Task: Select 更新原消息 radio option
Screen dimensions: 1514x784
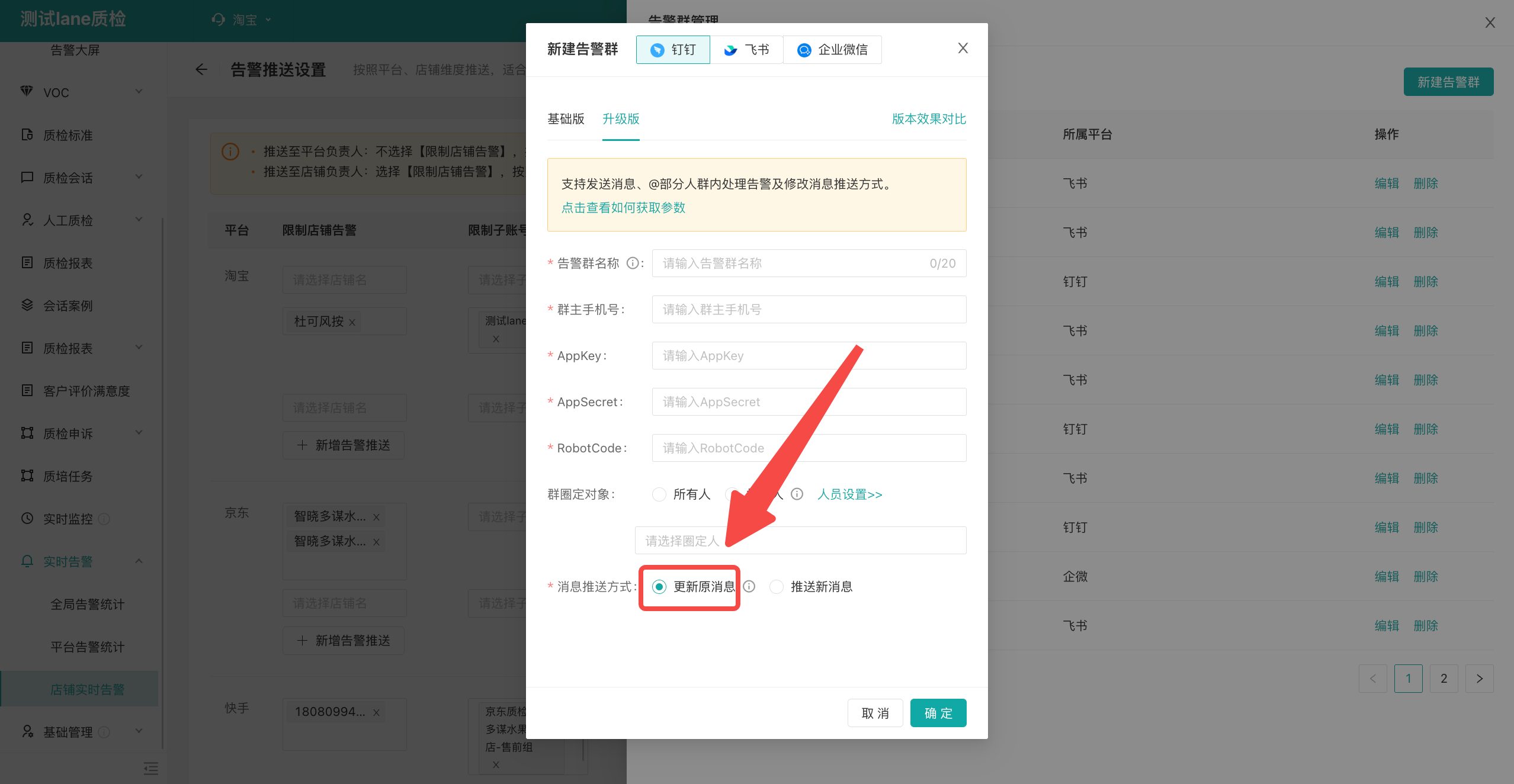Action: click(659, 587)
